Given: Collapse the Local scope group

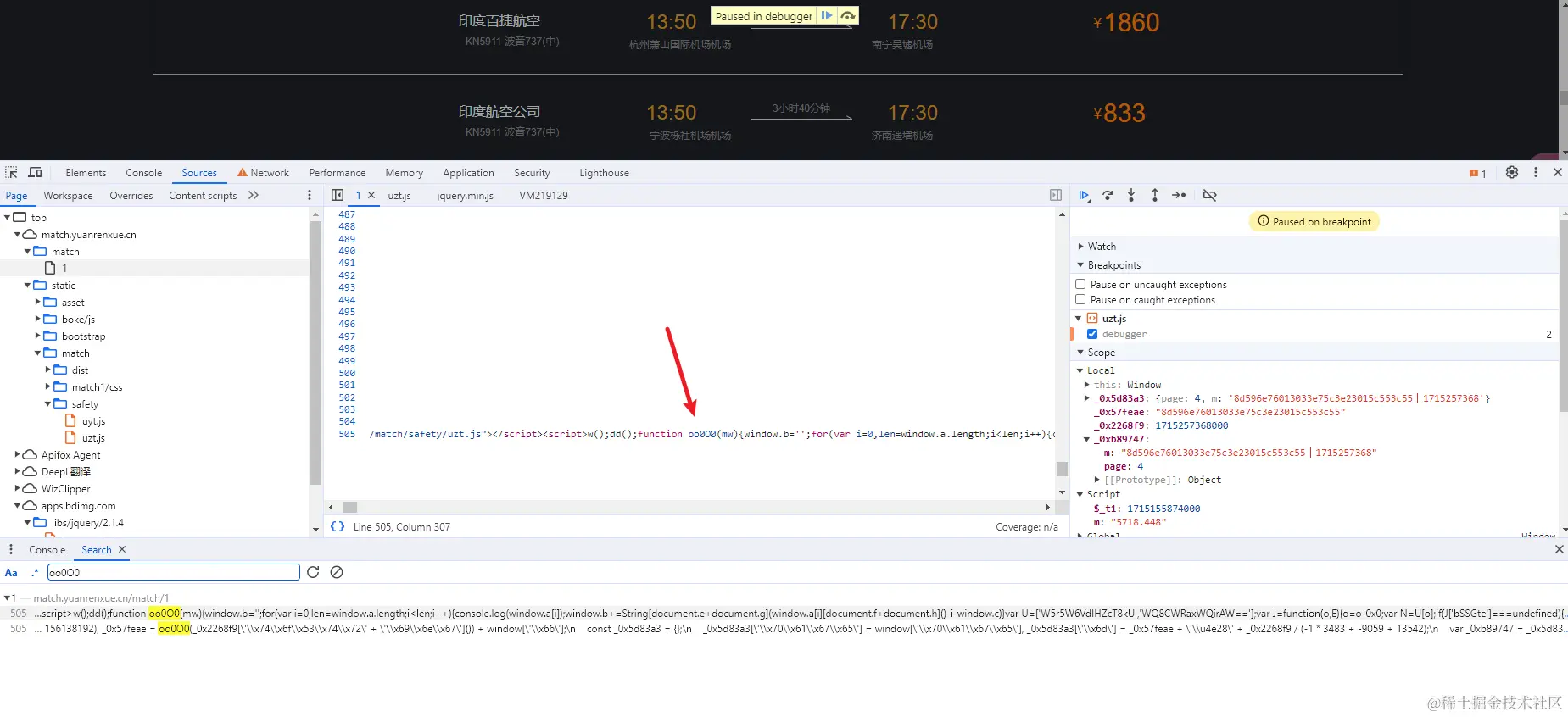Looking at the screenshot, I should coord(1080,370).
